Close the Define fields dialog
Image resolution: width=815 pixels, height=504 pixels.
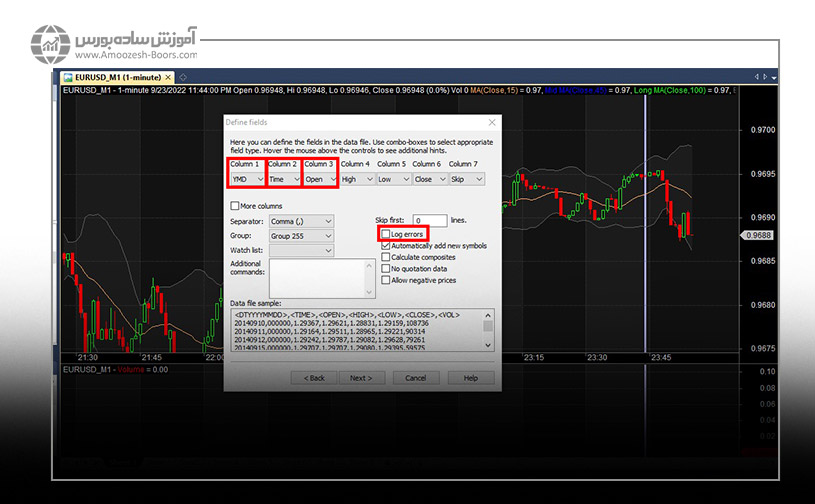click(491, 122)
